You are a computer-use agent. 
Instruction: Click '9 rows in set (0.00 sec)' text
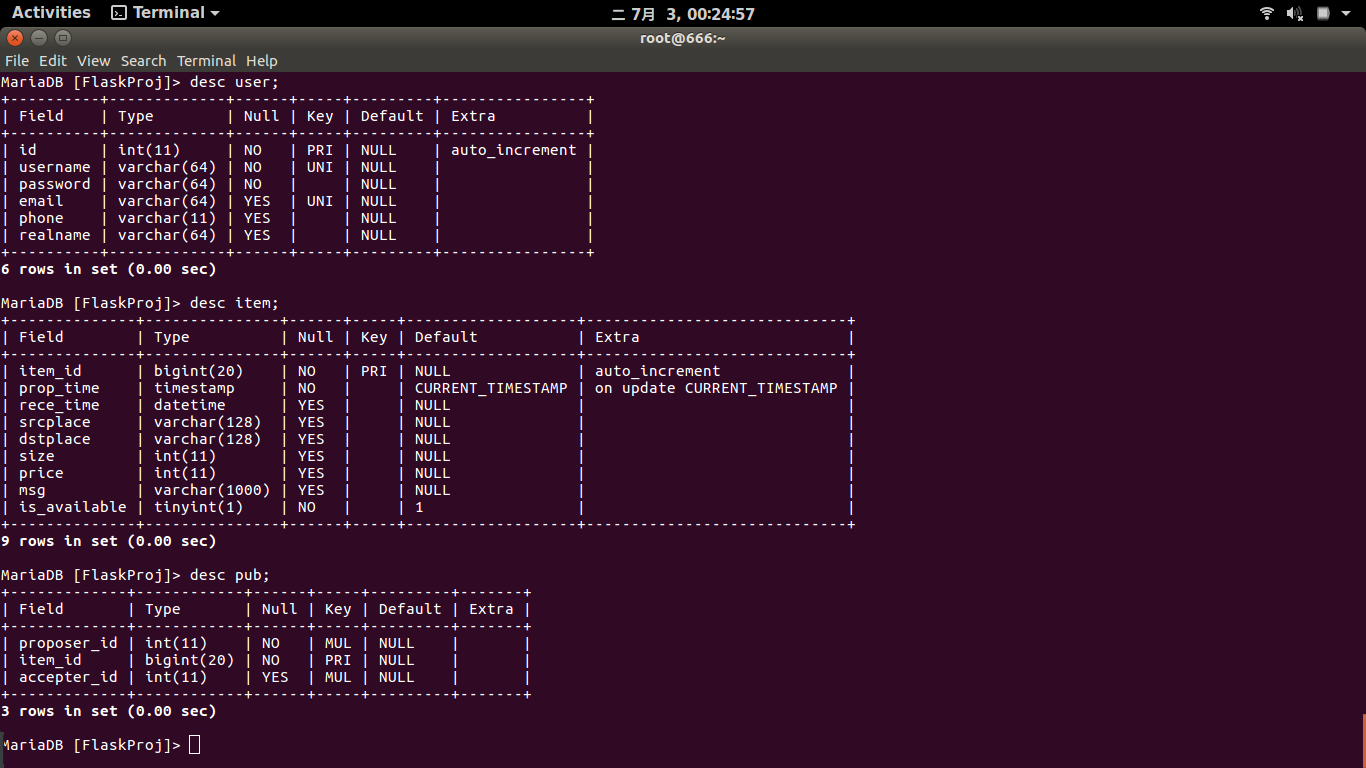[x=109, y=541]
